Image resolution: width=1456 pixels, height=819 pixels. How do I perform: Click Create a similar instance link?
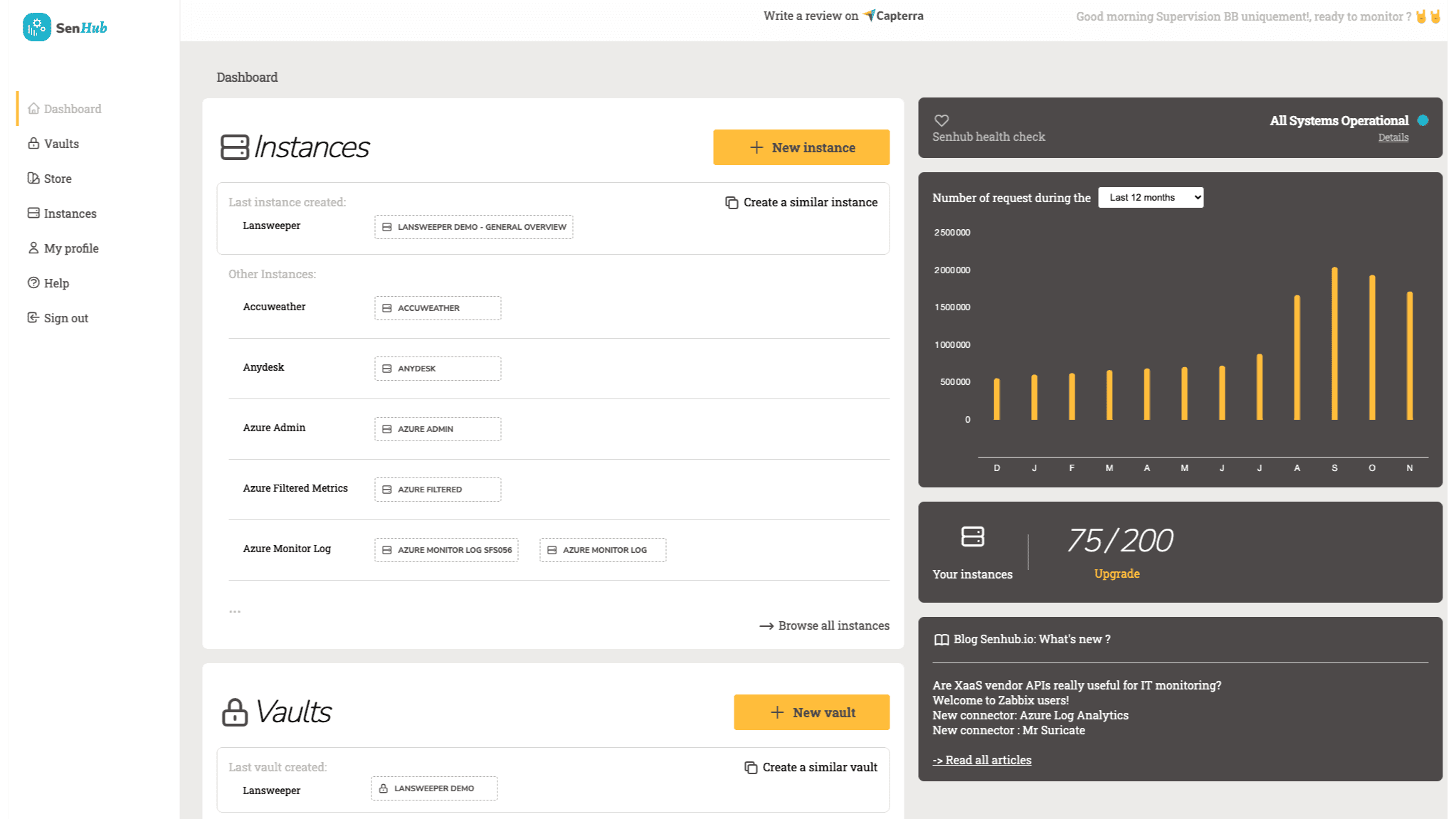[801, 203]
